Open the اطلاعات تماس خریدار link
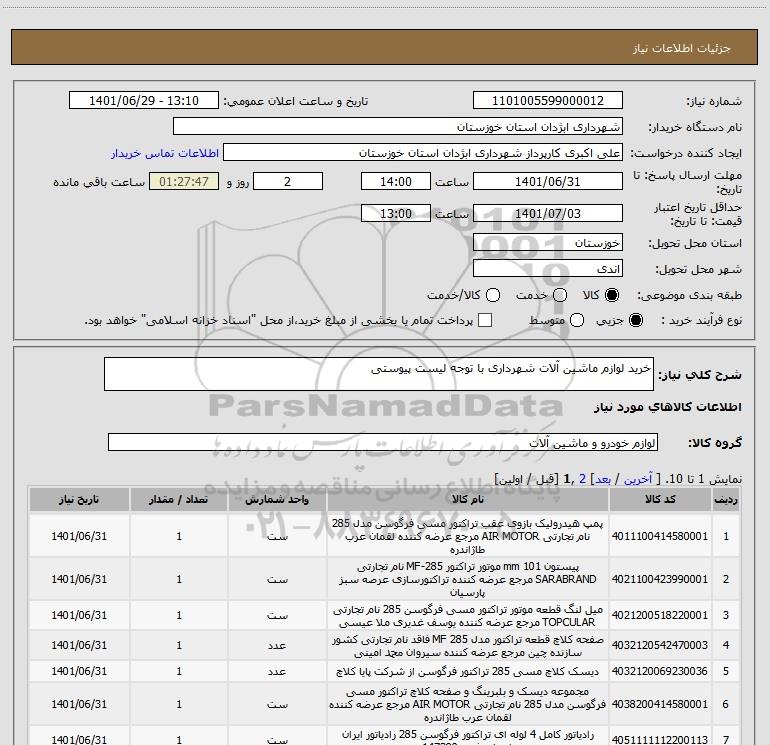The image size is (770, 745). point(165,153)
